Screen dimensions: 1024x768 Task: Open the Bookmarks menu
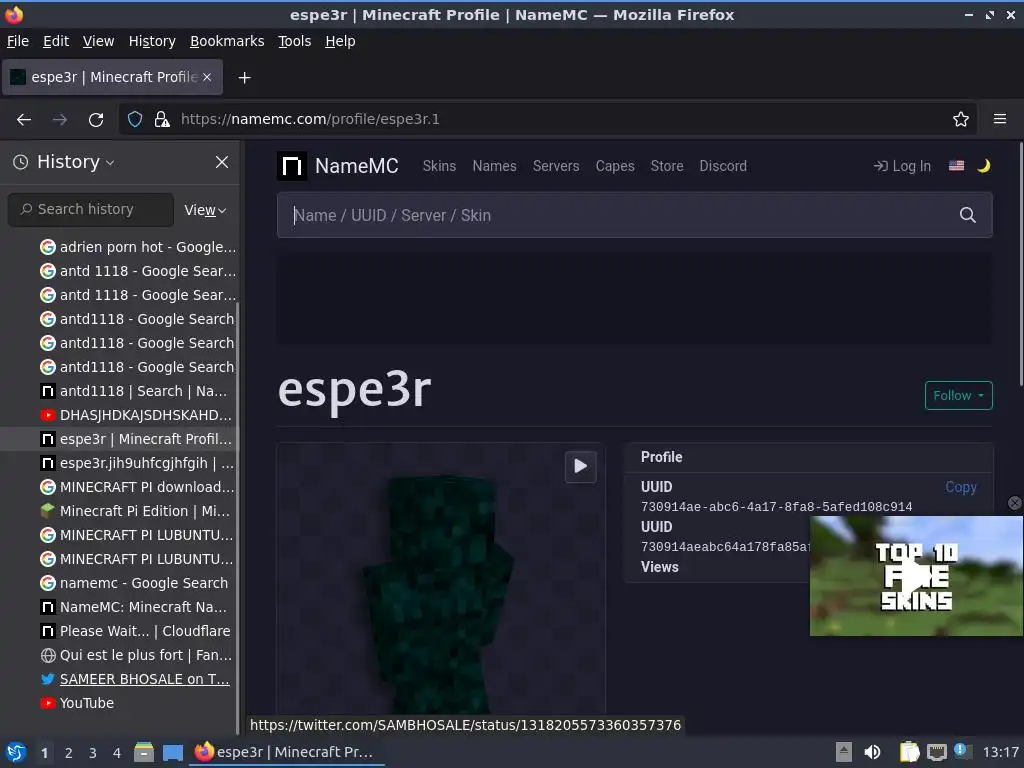pos(227,41)
